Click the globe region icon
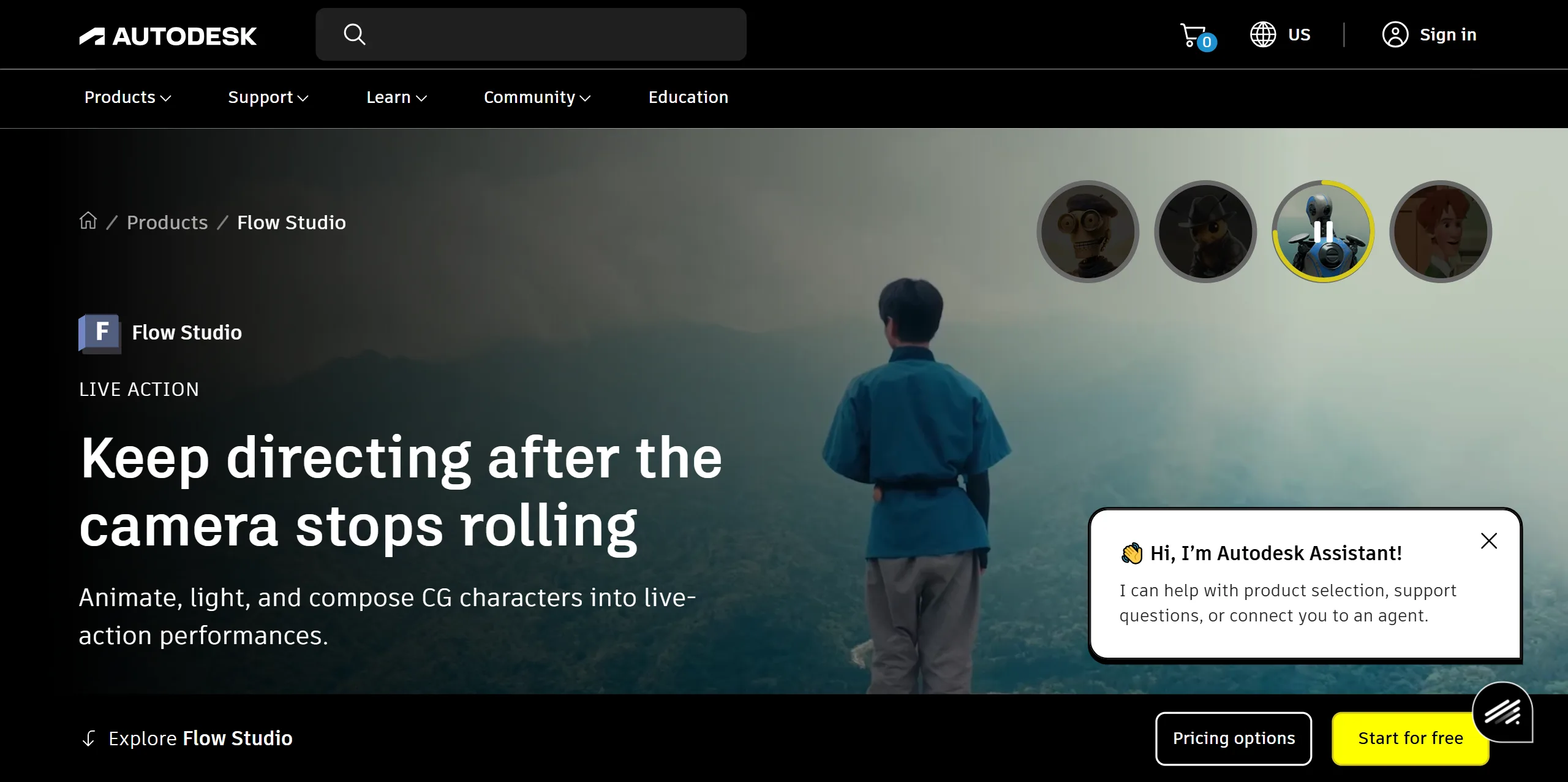 click(1263, 34)
